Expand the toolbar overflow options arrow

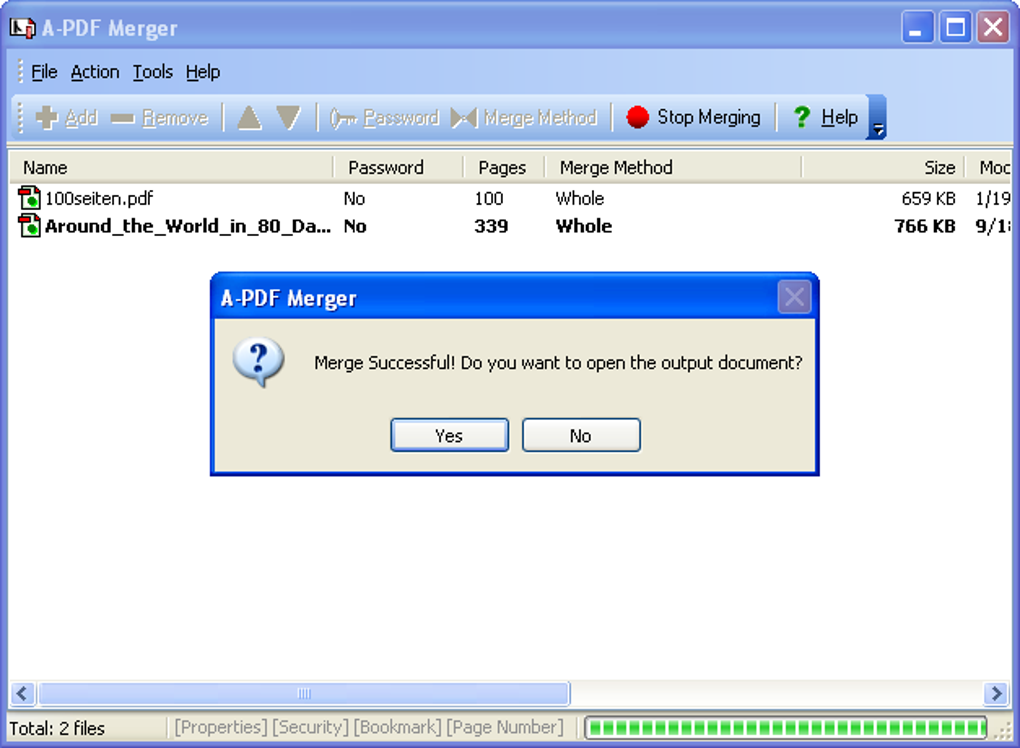tap(878, 118)
